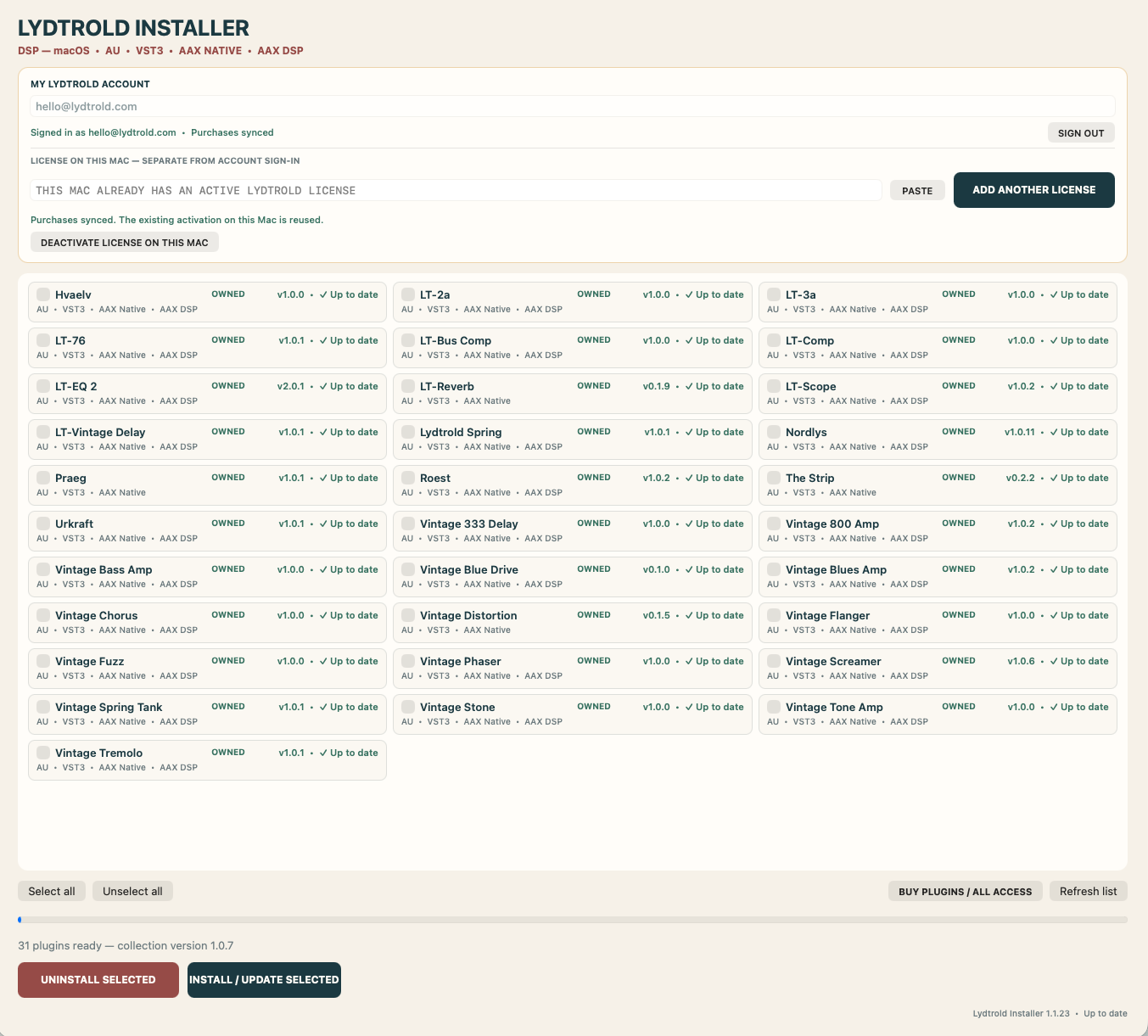
Task: Tick the Vintage Blue Drive checkbox
Action: pos(408,569)
